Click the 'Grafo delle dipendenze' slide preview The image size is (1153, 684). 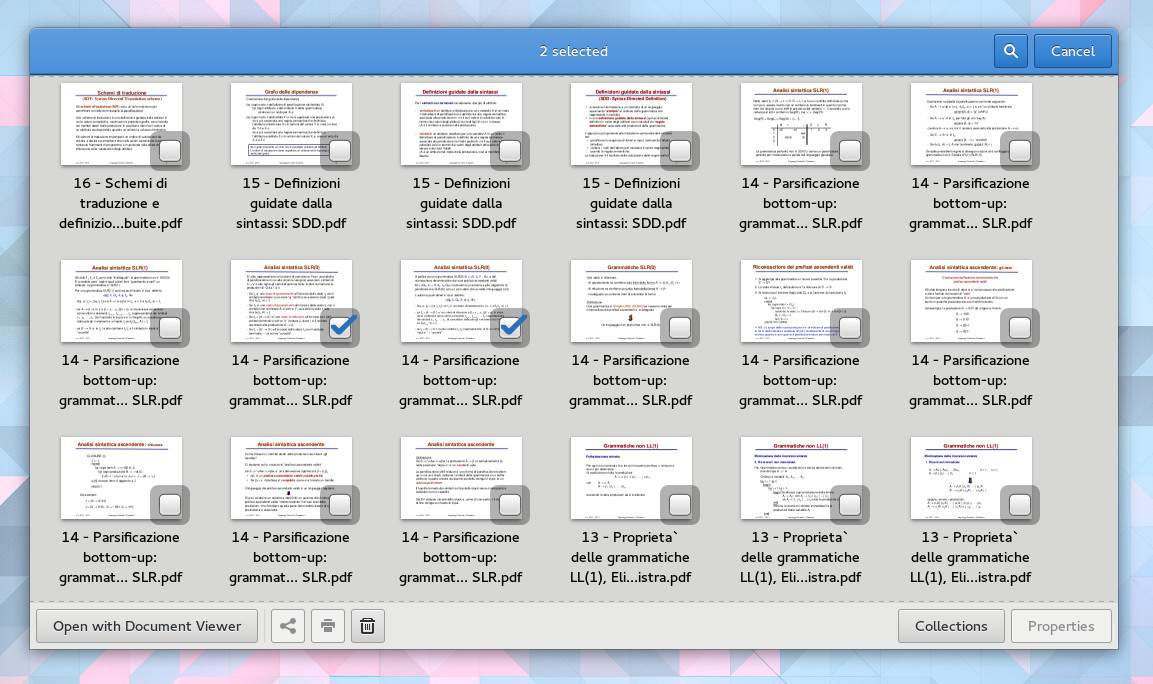(291, 123)
